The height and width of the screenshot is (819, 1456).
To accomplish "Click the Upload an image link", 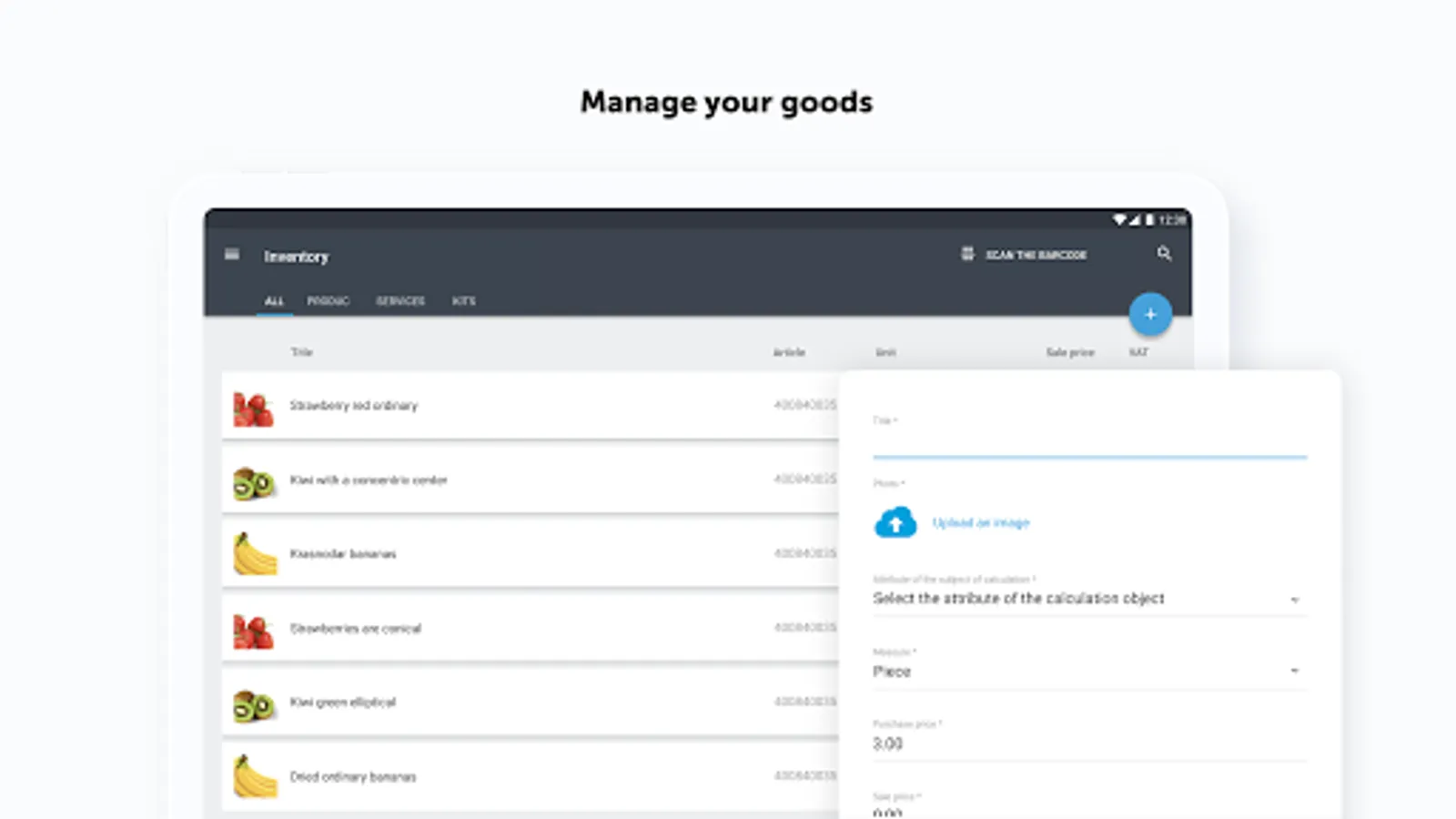I will [x=981, y=523].
